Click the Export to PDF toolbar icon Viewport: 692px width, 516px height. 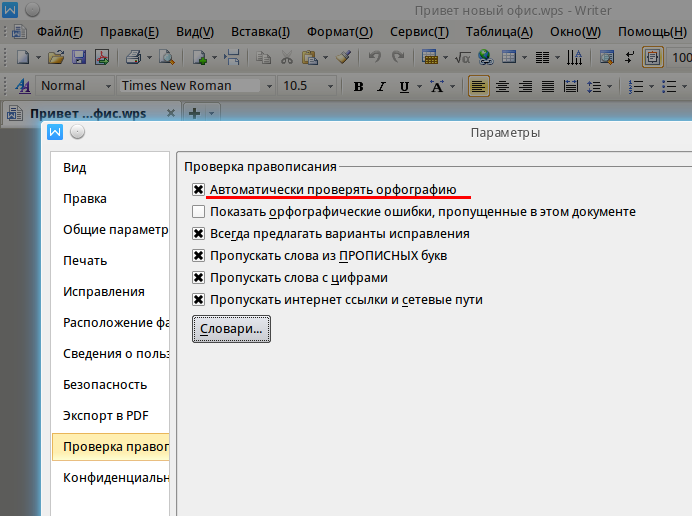(102, 57)
